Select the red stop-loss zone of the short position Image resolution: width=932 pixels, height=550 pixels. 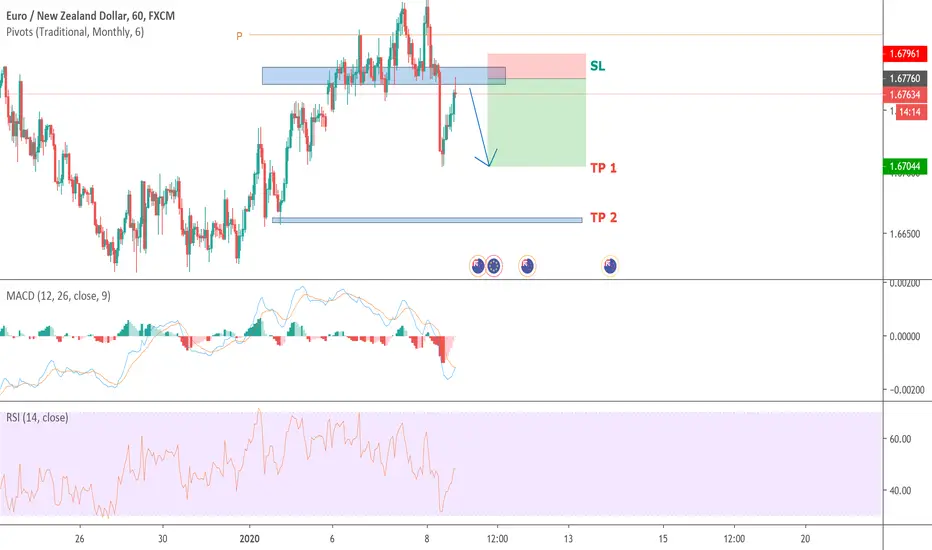coord(537,66)
